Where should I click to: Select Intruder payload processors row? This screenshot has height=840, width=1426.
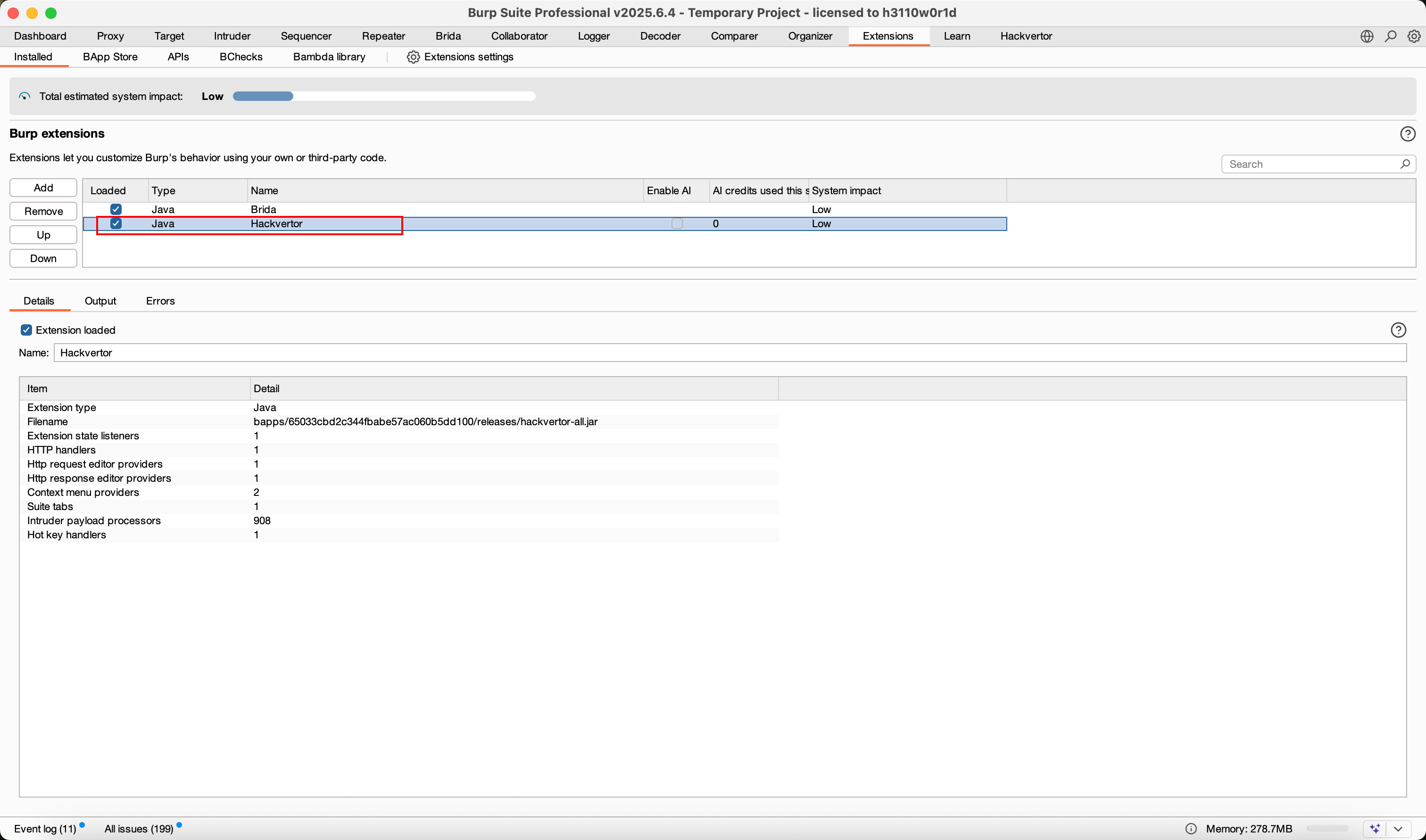399,521
